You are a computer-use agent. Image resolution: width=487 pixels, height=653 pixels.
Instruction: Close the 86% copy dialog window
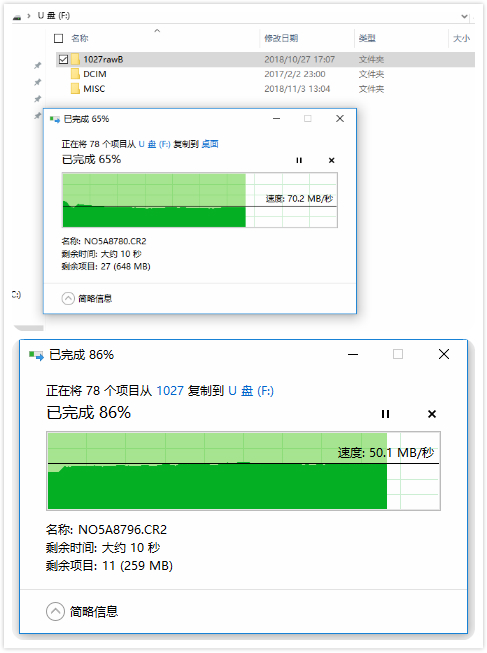pyautogui.click(x=444, y=354)
